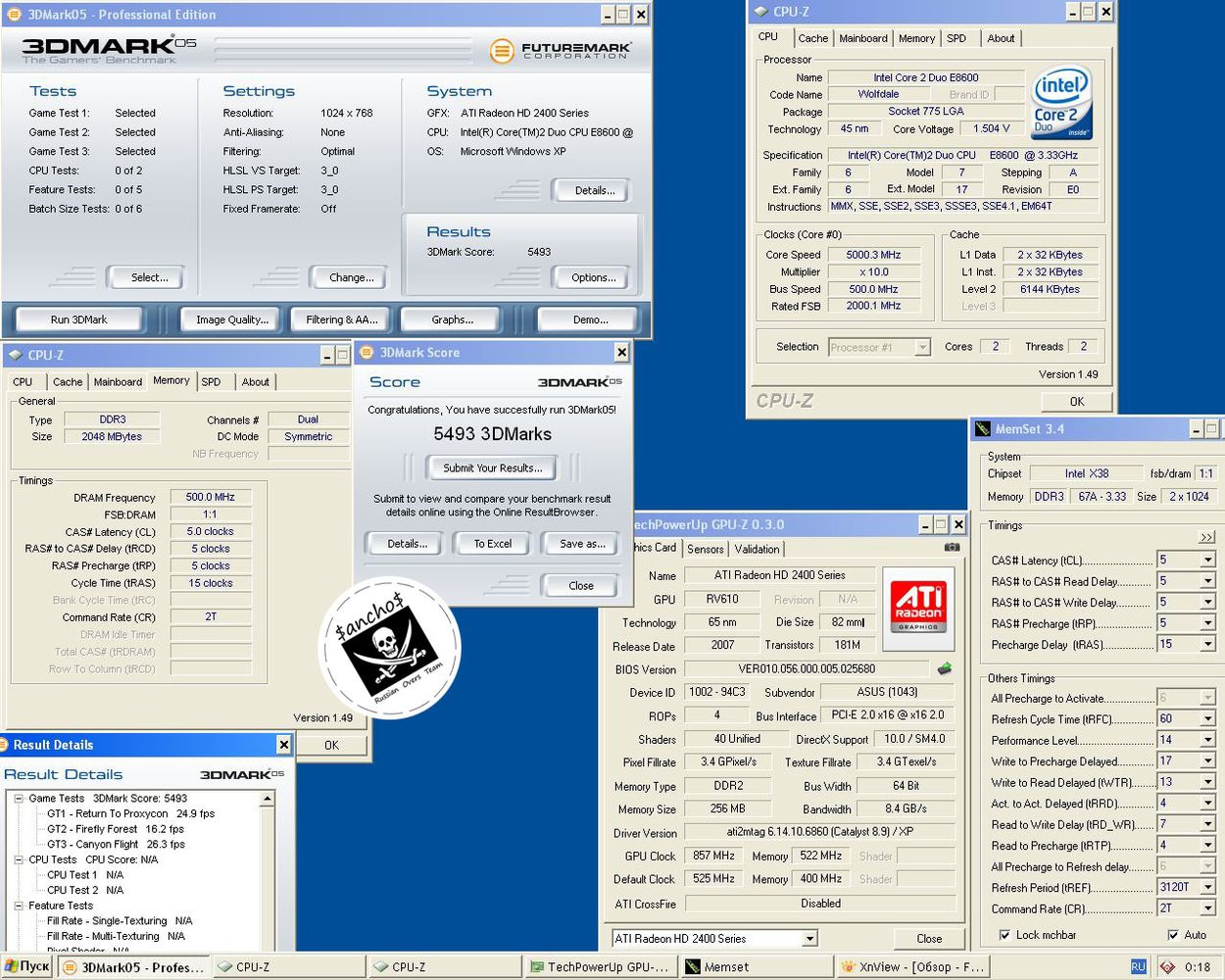1225x980 pixels.
Task: Select 'GT1 - Return To Proxycon' result row
Action: 130,813
